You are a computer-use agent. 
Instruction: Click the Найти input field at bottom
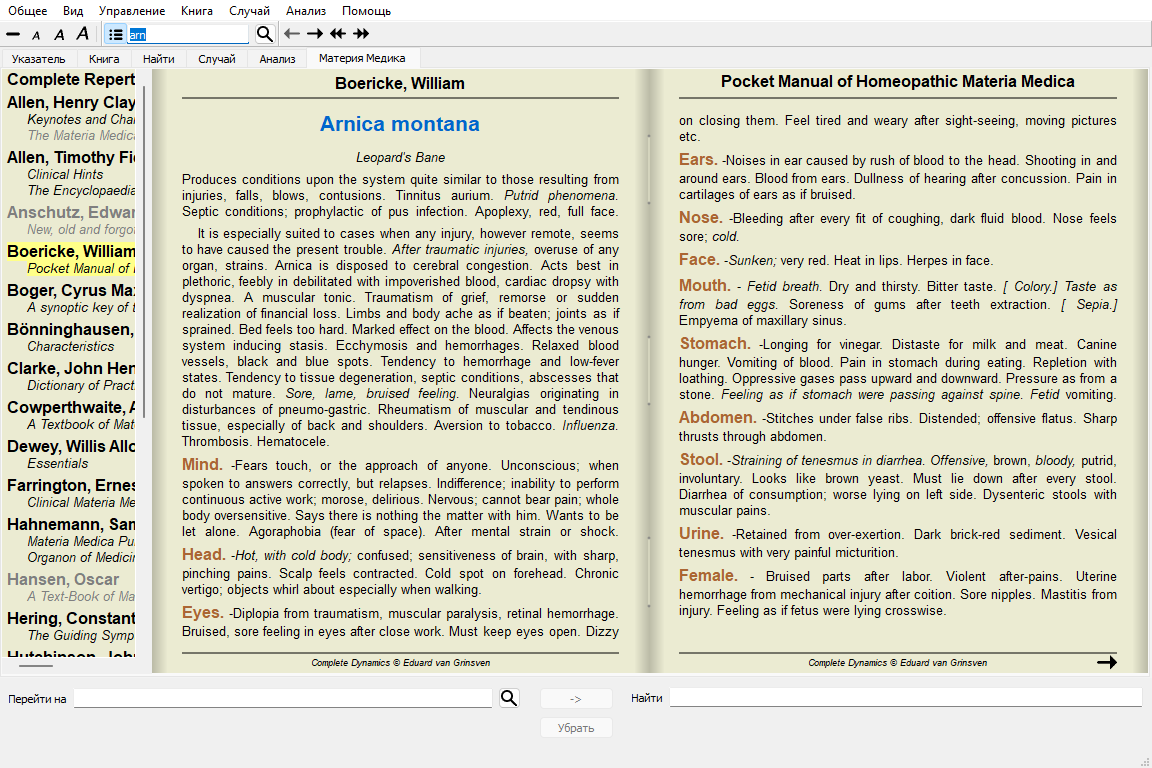click(905, 698)
